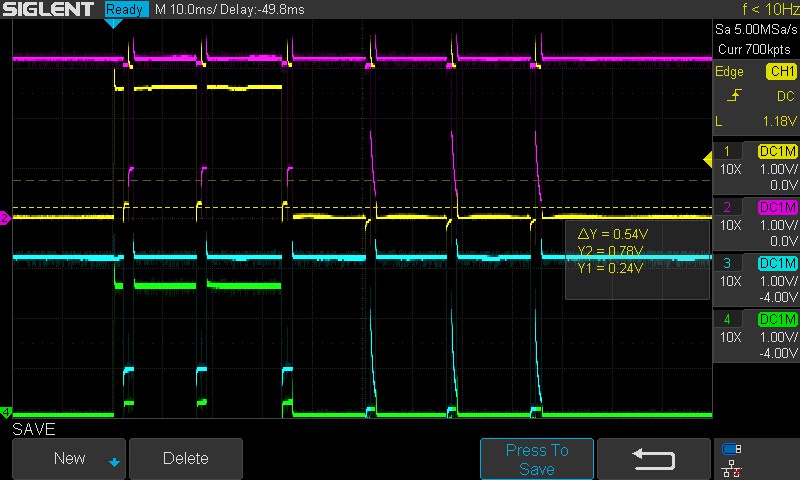Click the network connection status icon
Screen dimensions: 800x480
[731, 467]
